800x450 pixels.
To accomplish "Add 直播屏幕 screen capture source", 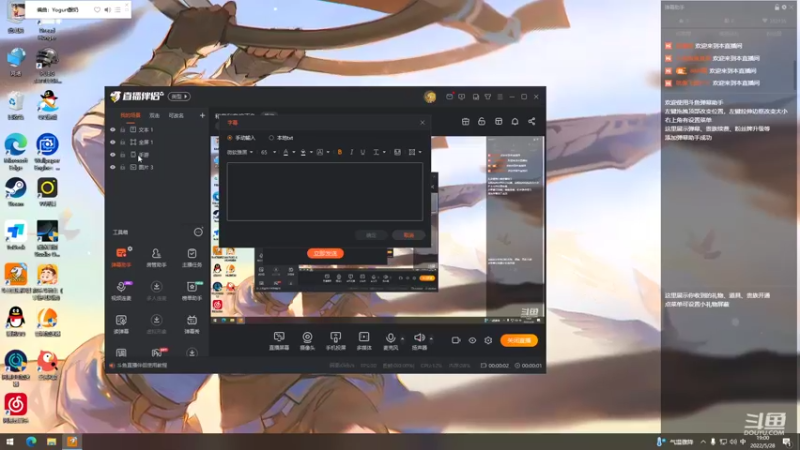I will [x=279, y=341].
